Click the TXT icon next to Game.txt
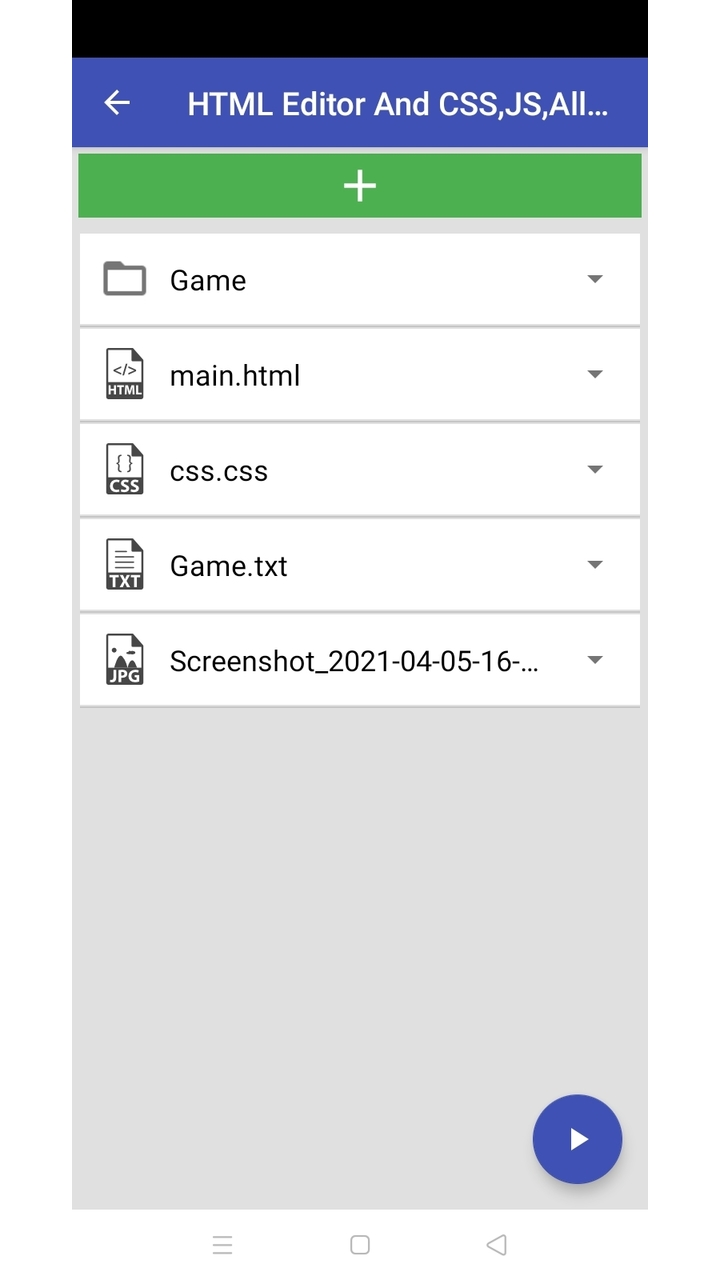 (124, 564)
